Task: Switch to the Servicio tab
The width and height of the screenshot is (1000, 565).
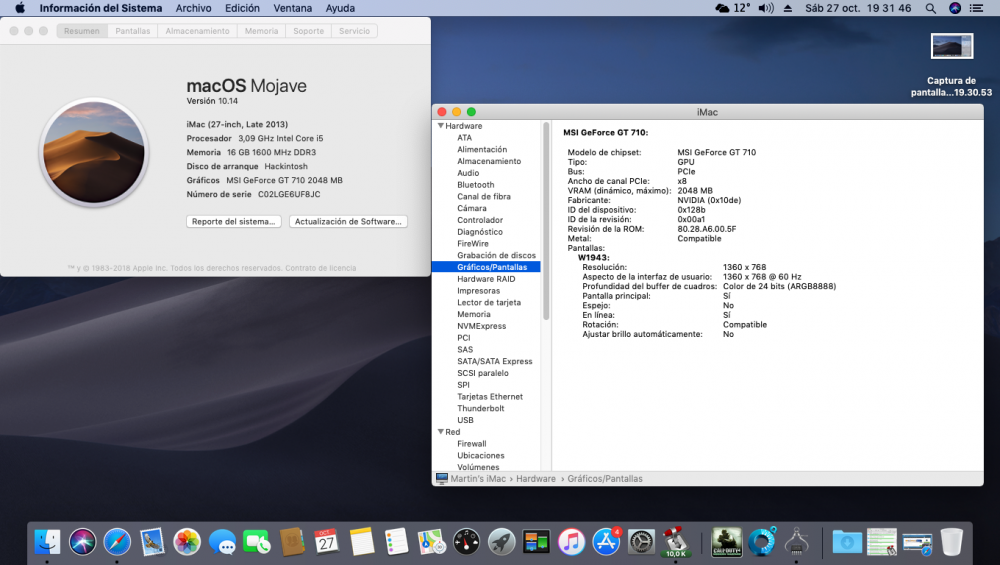Action: click(355, 31)
